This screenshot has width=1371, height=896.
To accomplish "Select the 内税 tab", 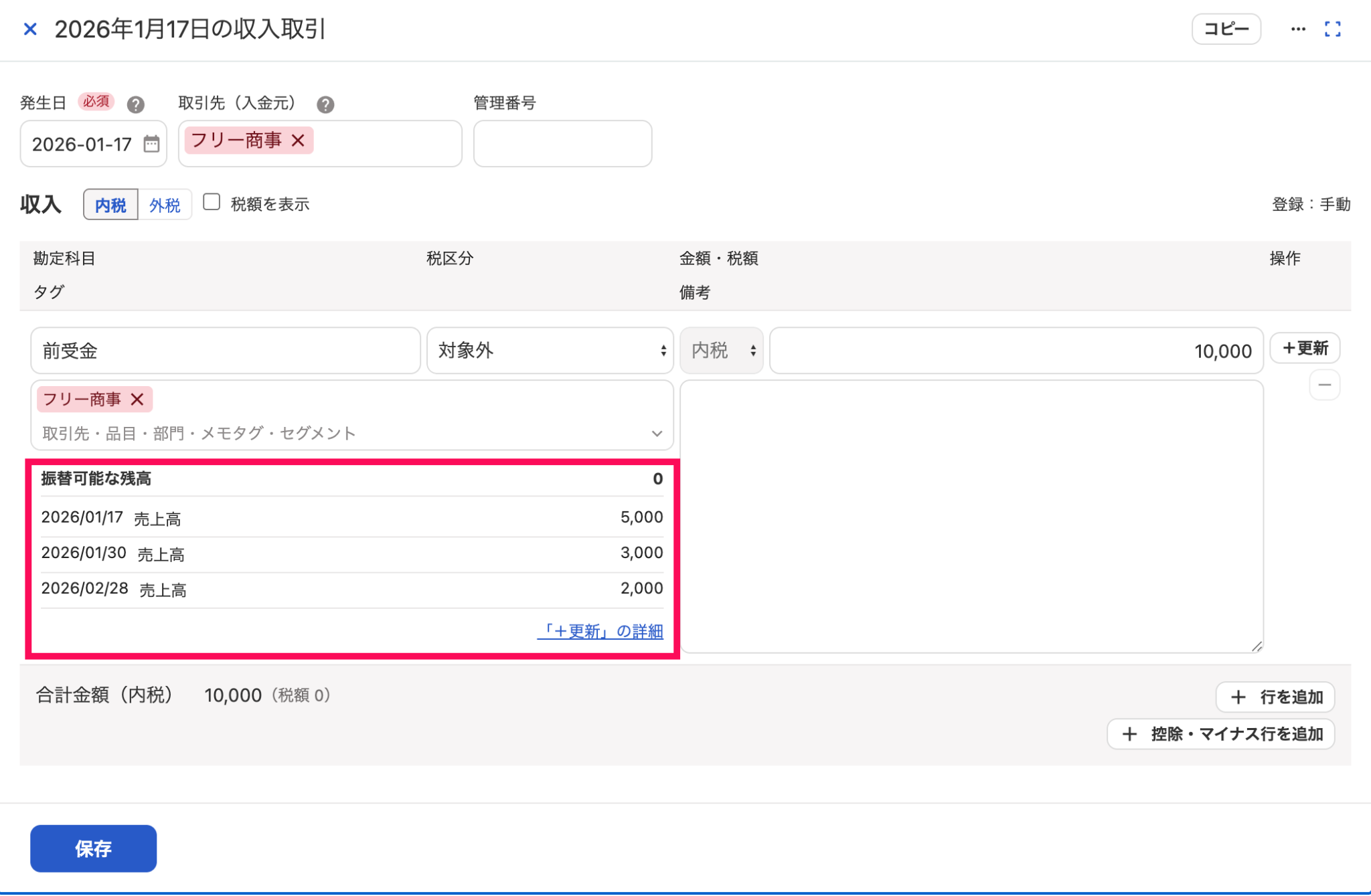I will (x=110, y=205).
